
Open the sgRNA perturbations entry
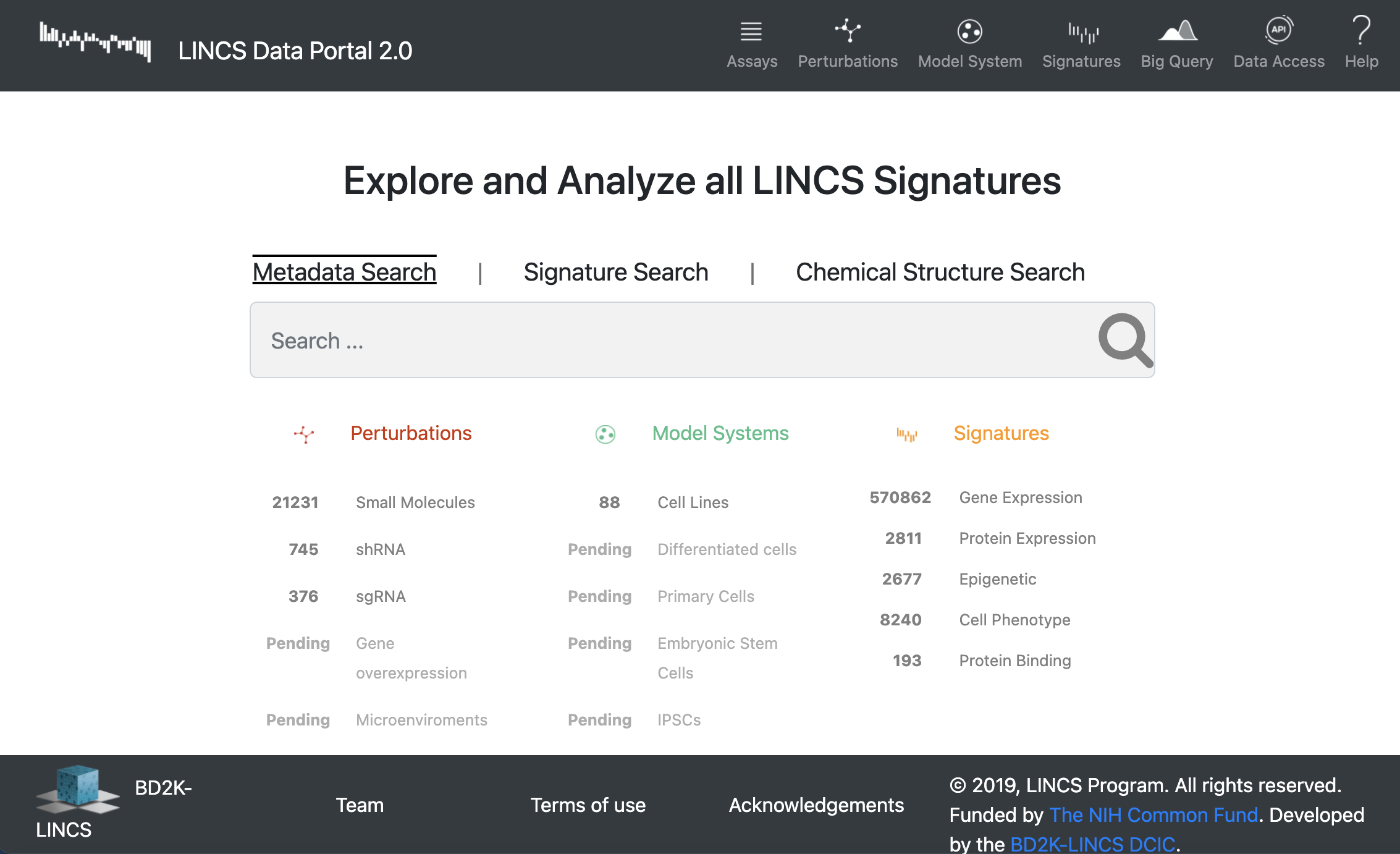coord(381,596)
